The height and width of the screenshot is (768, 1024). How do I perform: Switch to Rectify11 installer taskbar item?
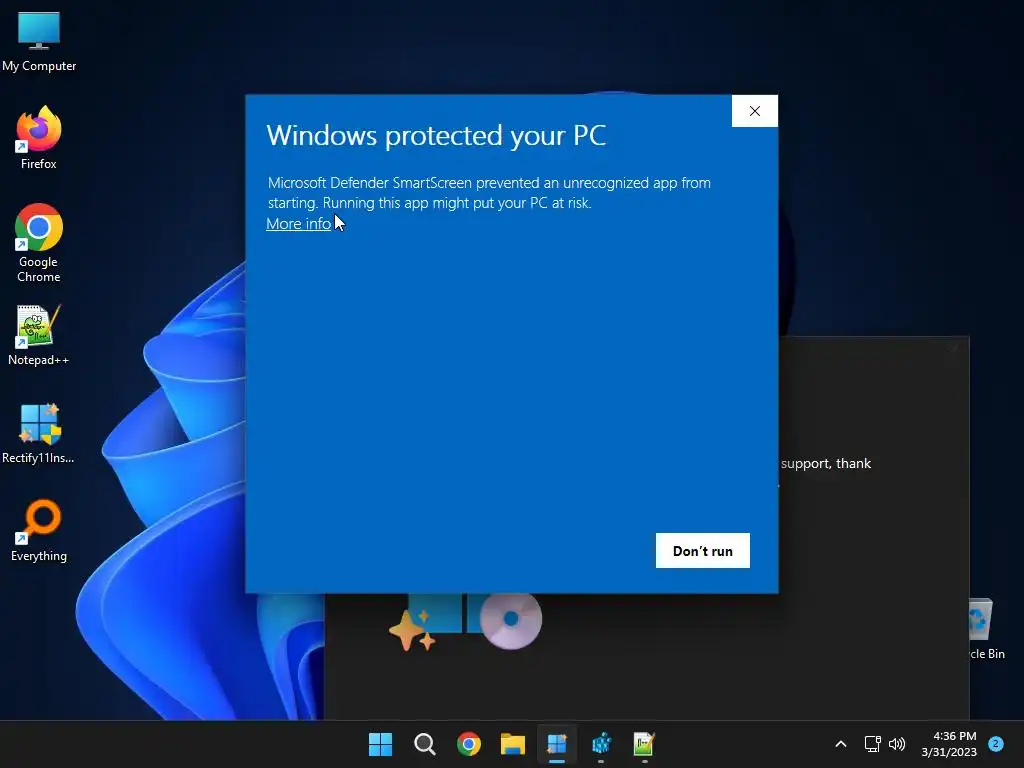556,744
